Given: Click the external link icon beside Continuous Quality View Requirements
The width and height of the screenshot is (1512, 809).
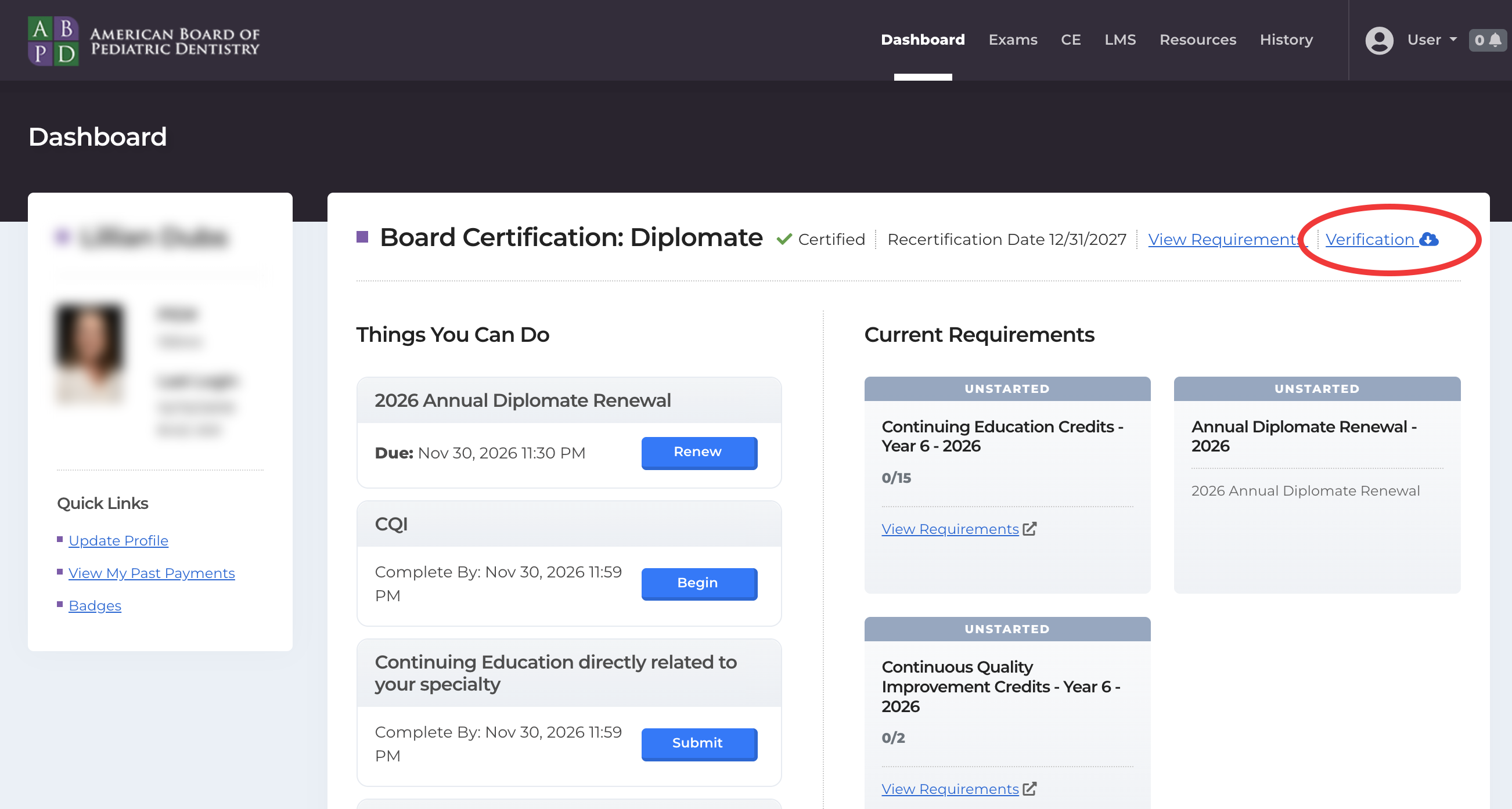Looking at the screenshot, I should click(x=1029, y=789).
